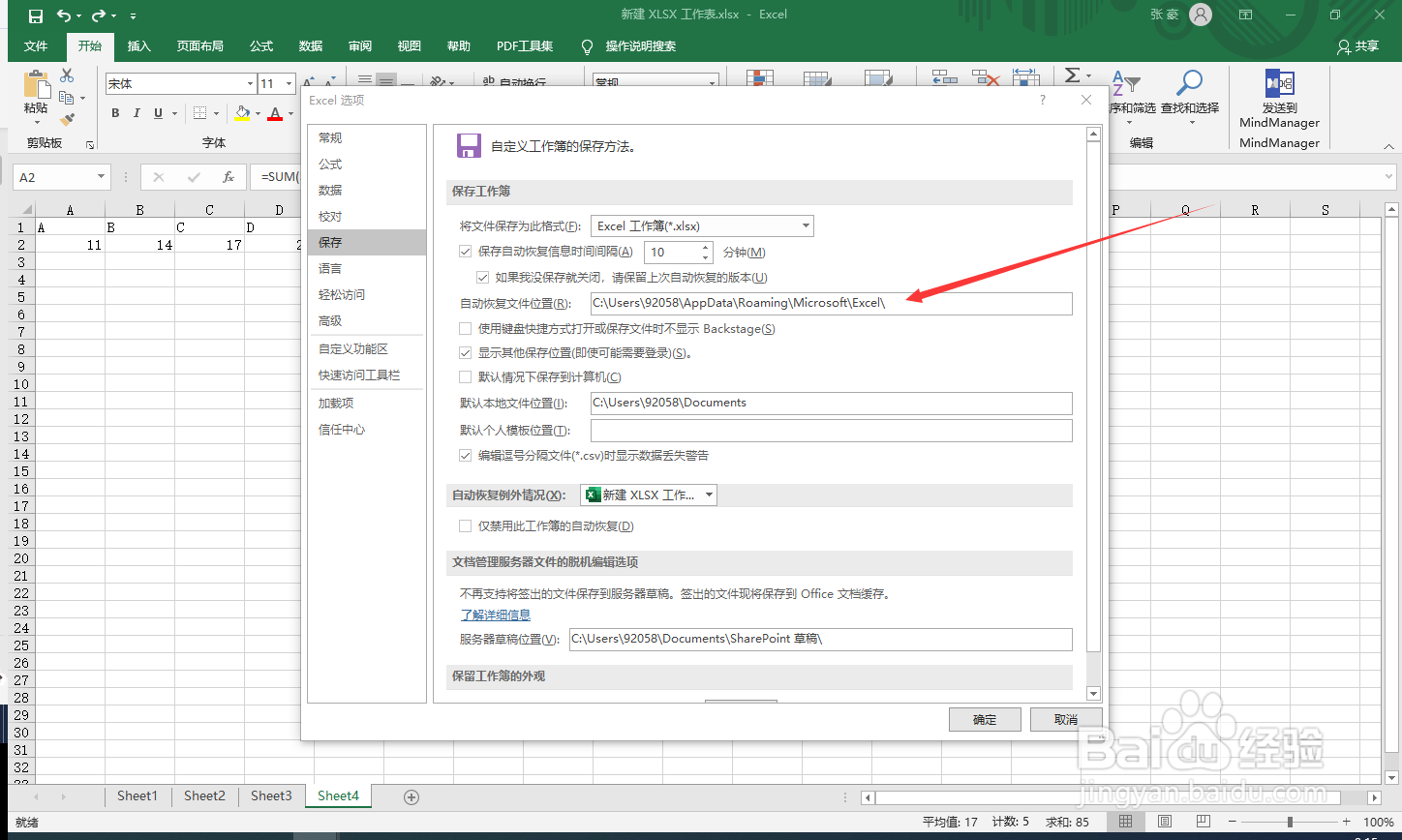1402x840 pixels.
Task: Click the OK button in dialog
Action: (985, 719)
